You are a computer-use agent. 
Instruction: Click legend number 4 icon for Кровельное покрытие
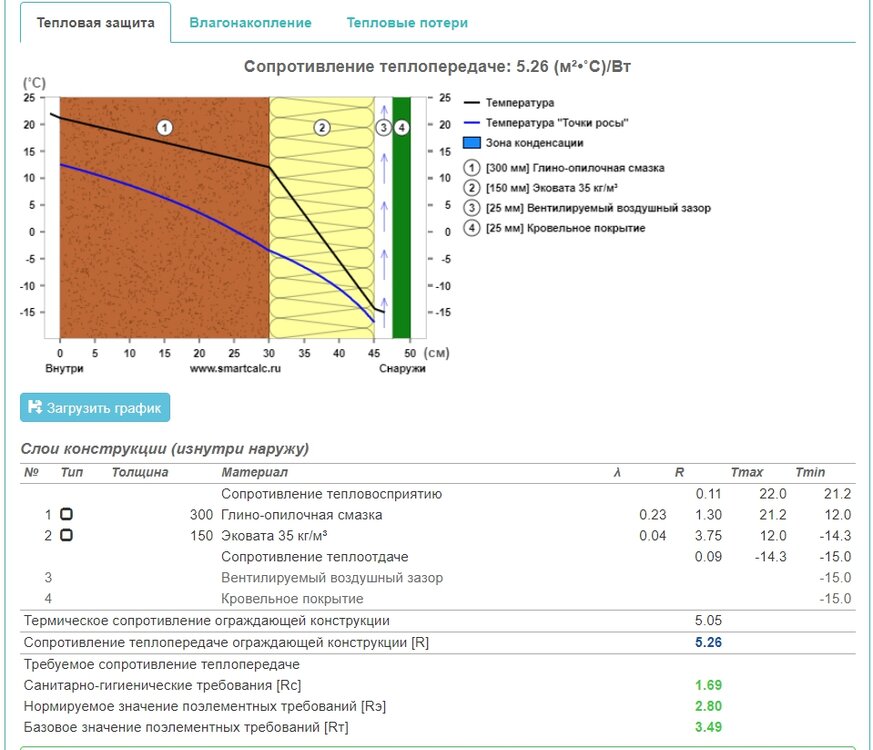point(472,228)
